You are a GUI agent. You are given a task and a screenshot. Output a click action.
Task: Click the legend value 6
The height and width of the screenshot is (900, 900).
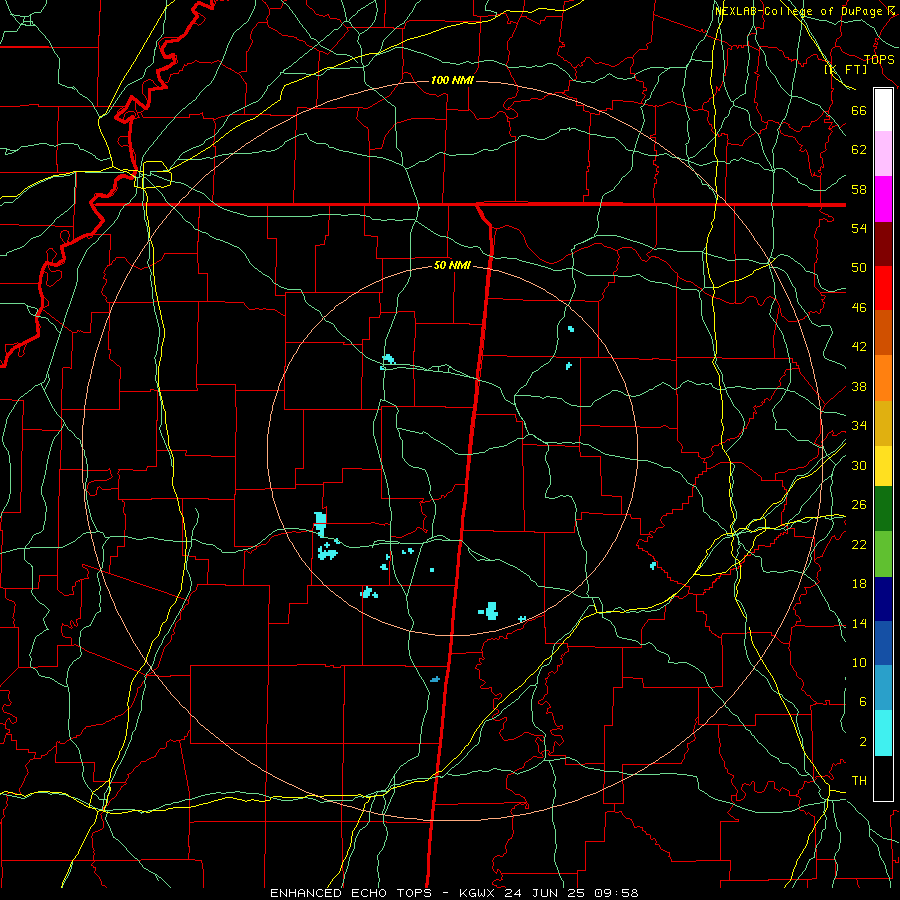pos(862,702)
